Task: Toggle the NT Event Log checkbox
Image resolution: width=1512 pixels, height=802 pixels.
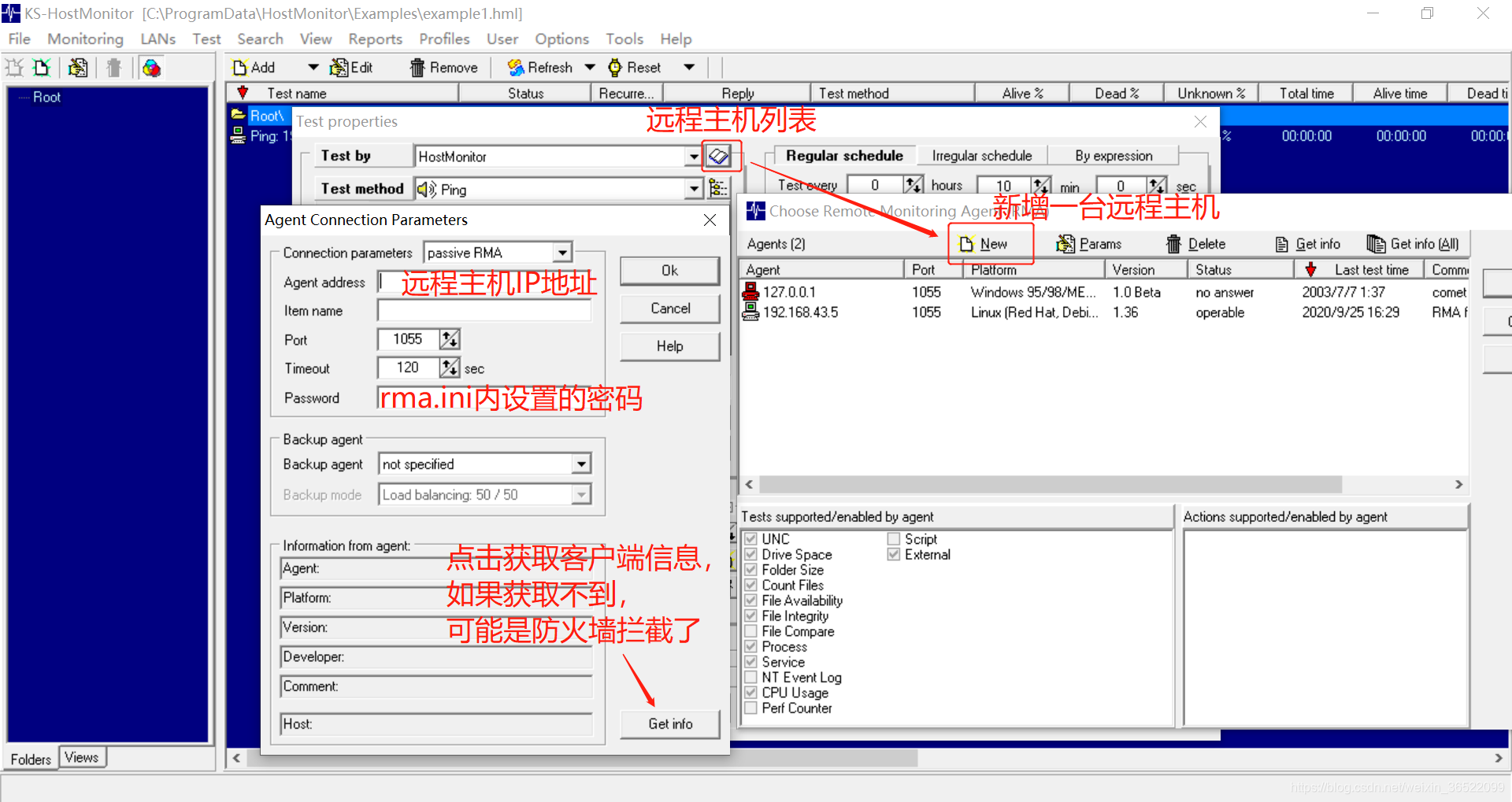Action: (751, 678)
